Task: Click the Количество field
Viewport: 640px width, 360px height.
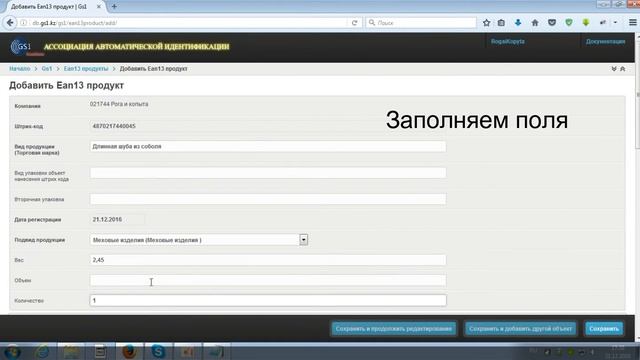Action: (268, 300)
